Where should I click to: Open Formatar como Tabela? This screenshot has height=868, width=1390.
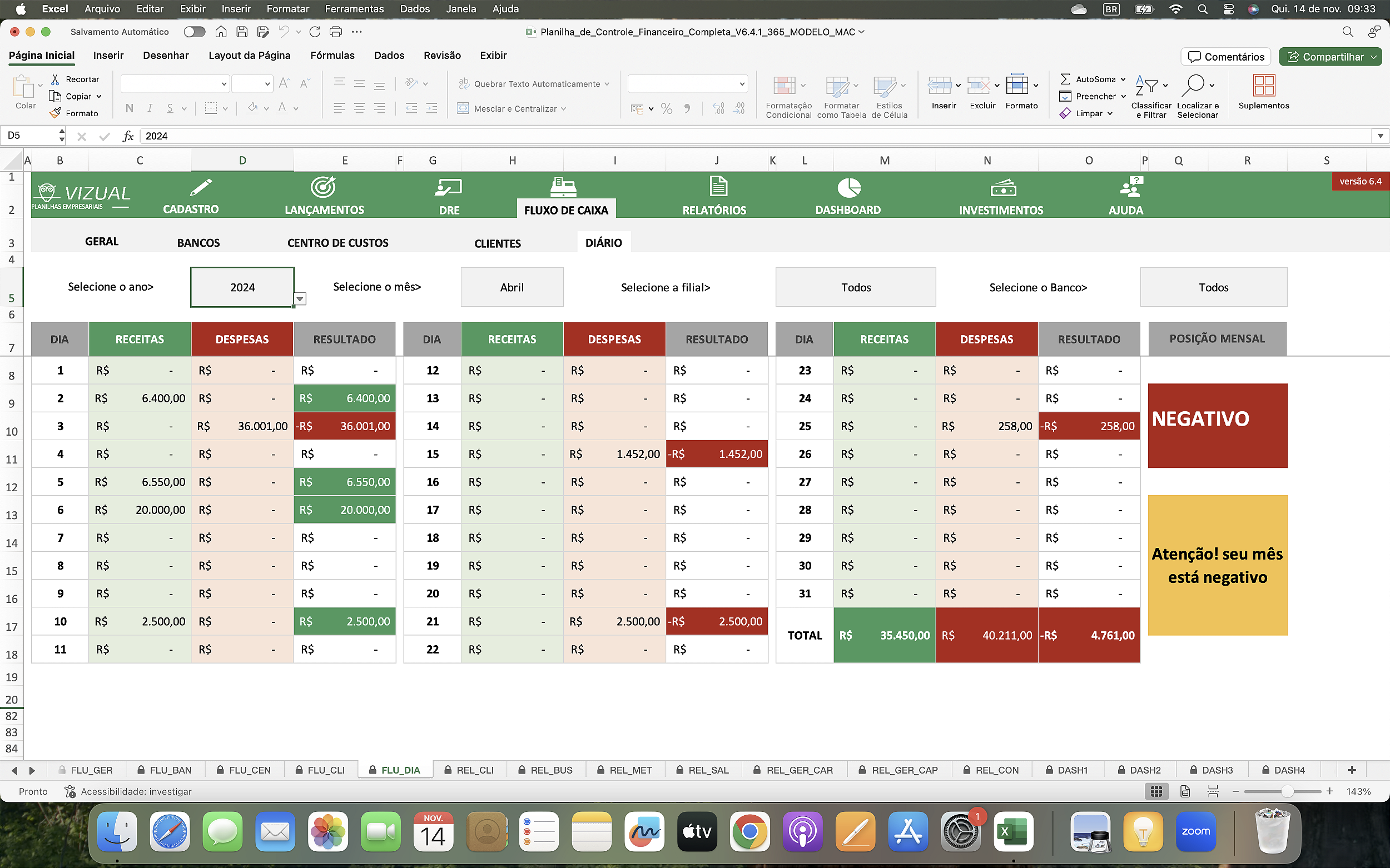pyautogui.click(x=841, y=96)
